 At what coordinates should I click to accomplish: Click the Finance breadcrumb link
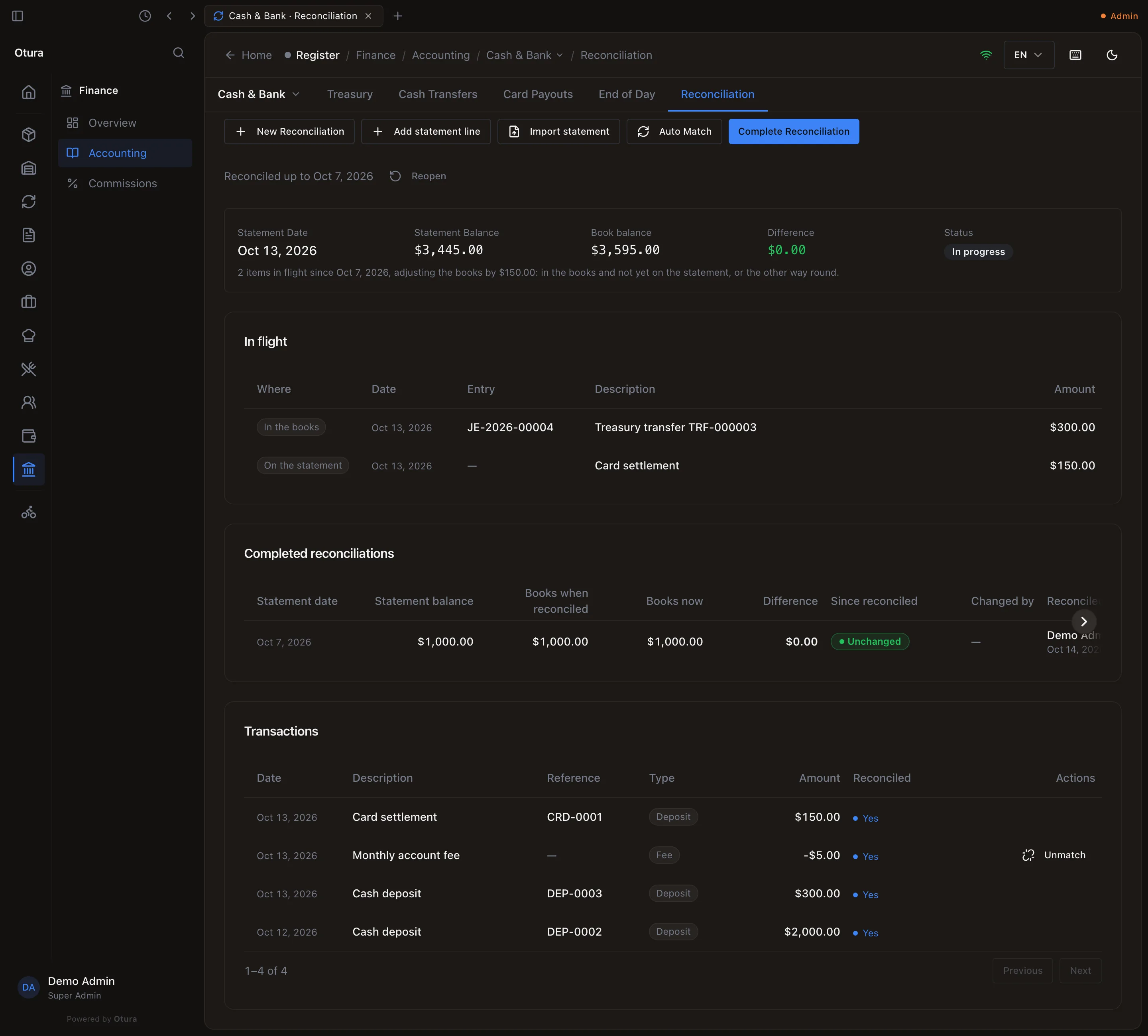(x=375, y=55)
